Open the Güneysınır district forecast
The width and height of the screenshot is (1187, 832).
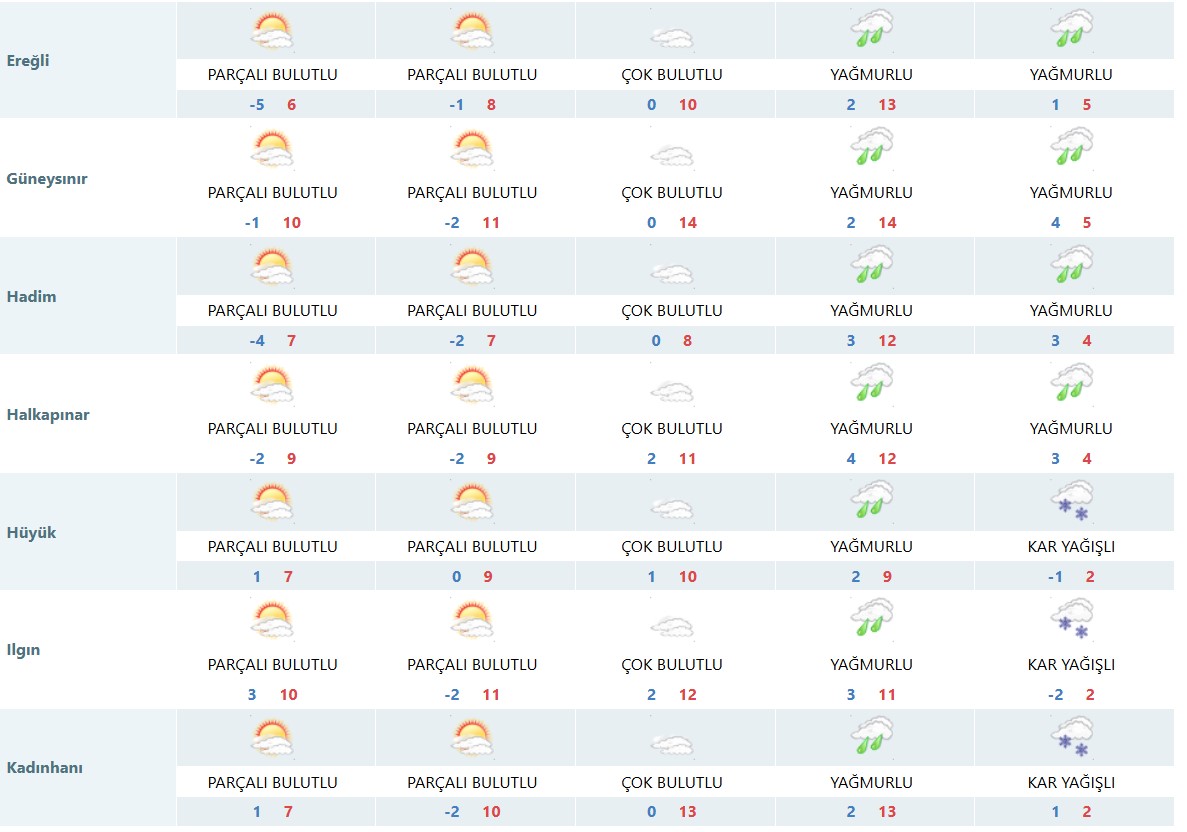pos(46,179)
